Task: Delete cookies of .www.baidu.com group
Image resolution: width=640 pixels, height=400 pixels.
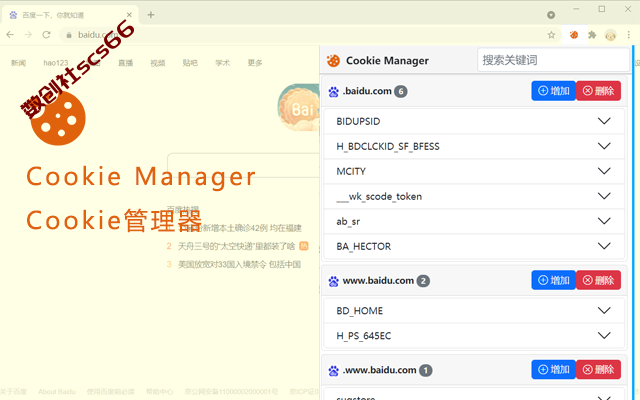Action: (x=598, y=369)
